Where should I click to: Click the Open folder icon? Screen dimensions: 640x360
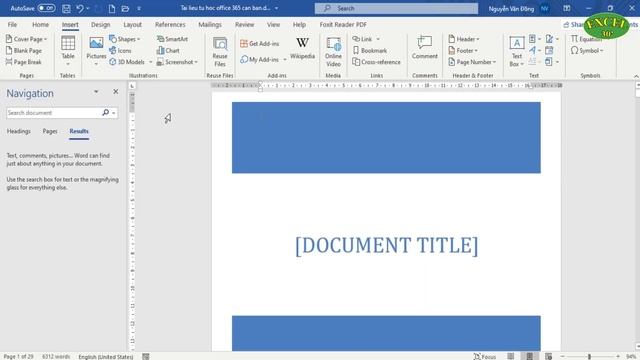tap(125, 8)
